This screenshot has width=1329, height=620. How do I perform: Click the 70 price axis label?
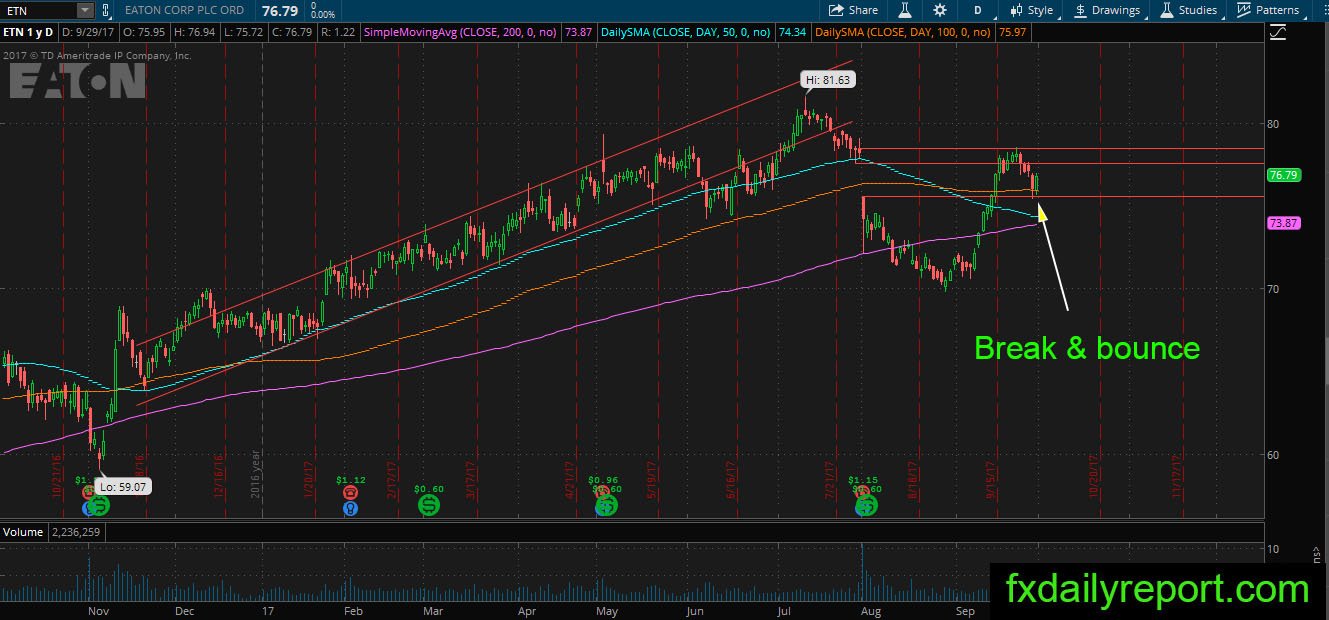point(1273,289)
